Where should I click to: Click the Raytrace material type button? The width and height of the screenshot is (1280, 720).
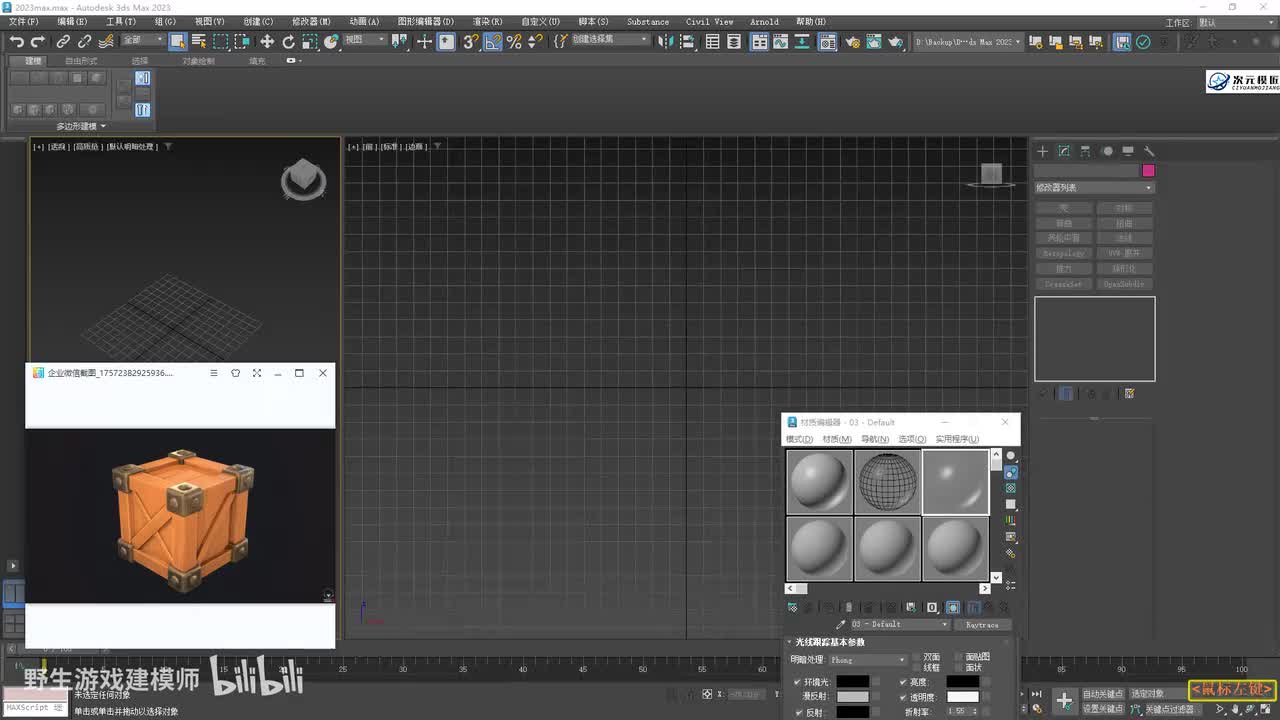[981, 625]
